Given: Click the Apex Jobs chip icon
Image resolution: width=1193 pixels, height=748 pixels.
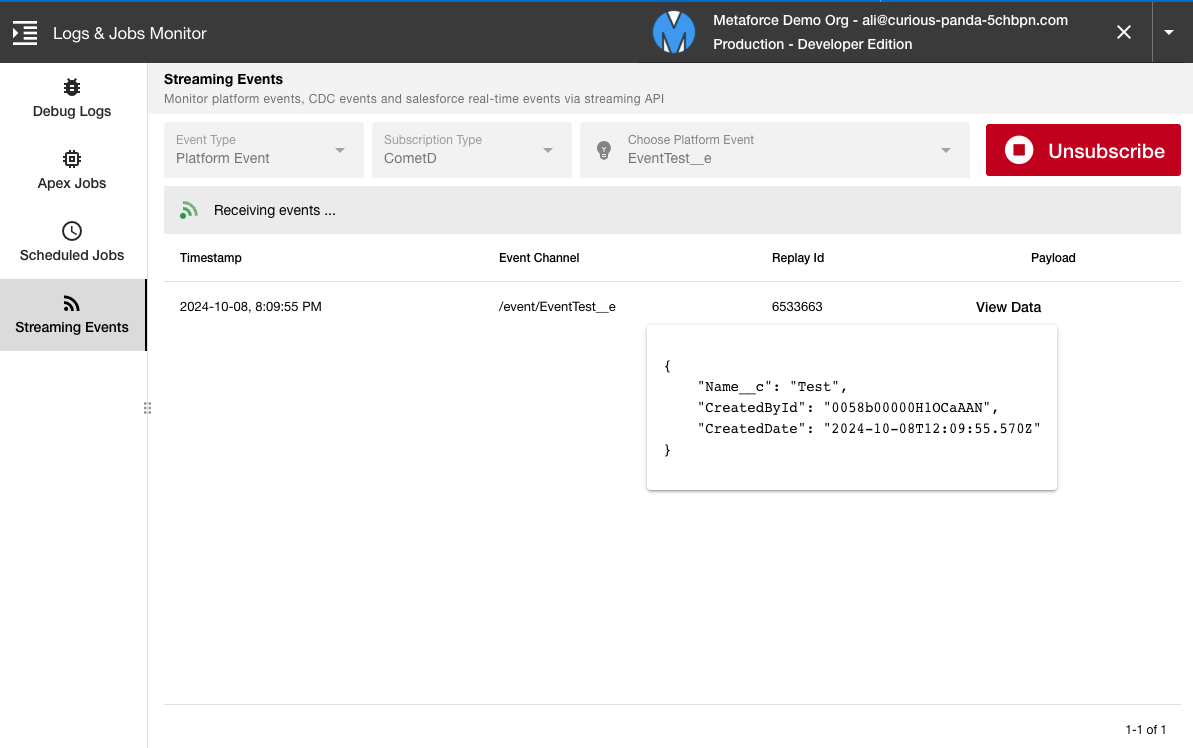Looking at the screenshot, I should [x=72, y=159].
